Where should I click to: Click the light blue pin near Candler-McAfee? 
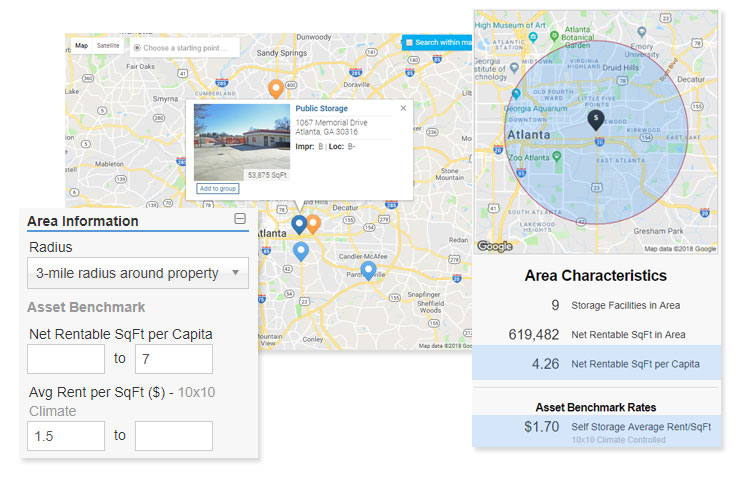pos(368,270)
